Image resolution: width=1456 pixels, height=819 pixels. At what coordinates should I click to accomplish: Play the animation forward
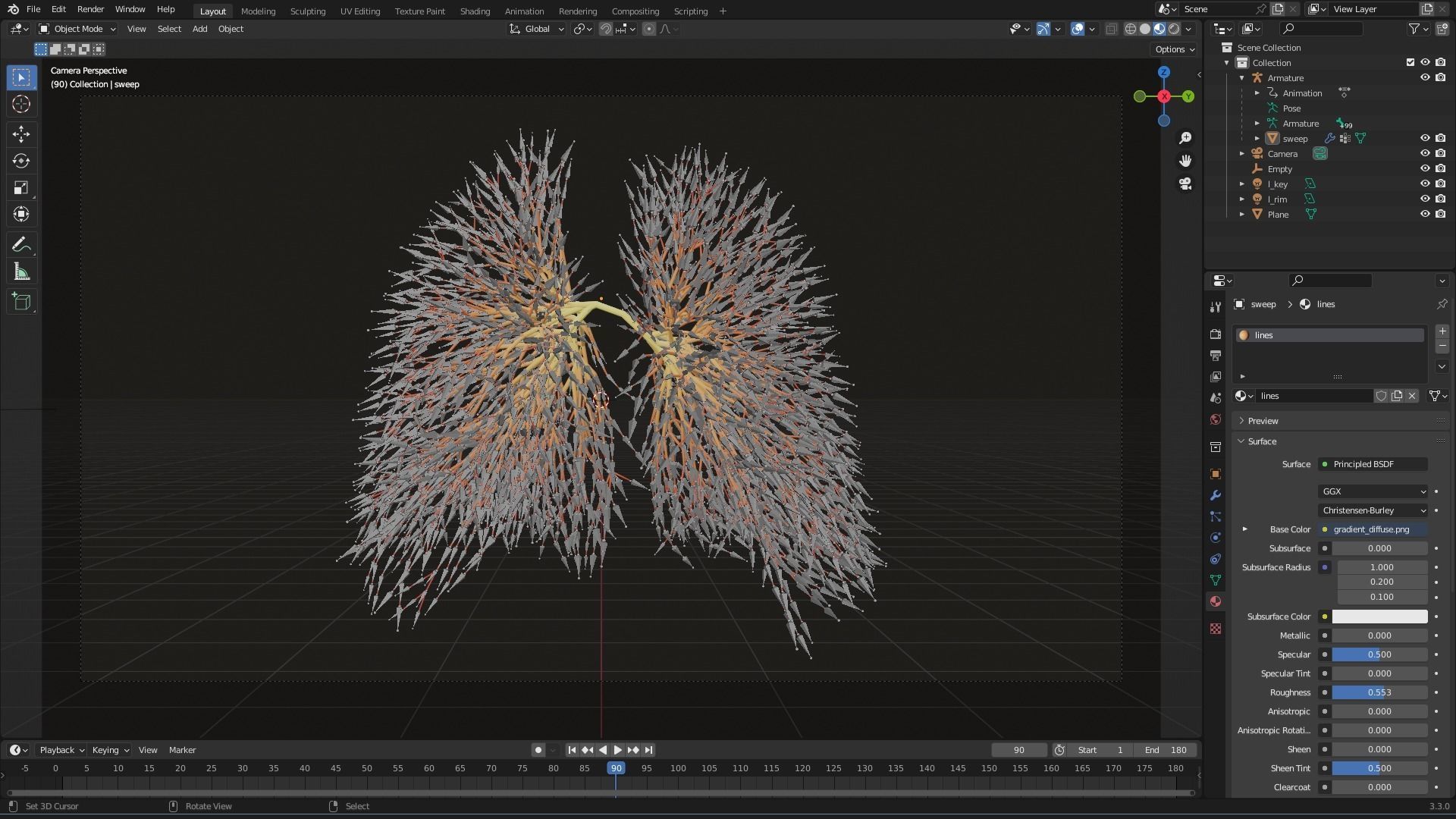point(617,750)
